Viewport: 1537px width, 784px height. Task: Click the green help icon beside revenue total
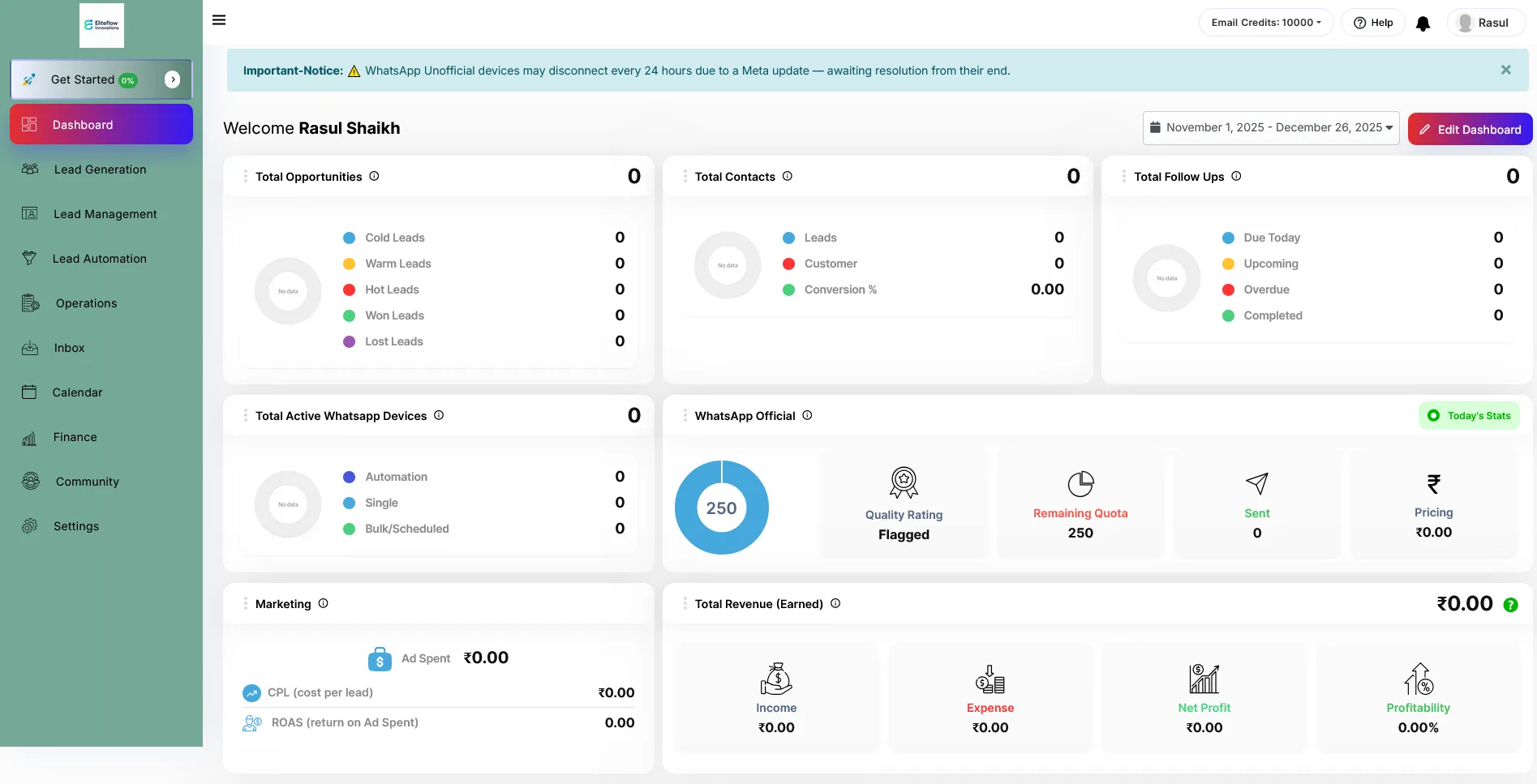(1510, 605)
